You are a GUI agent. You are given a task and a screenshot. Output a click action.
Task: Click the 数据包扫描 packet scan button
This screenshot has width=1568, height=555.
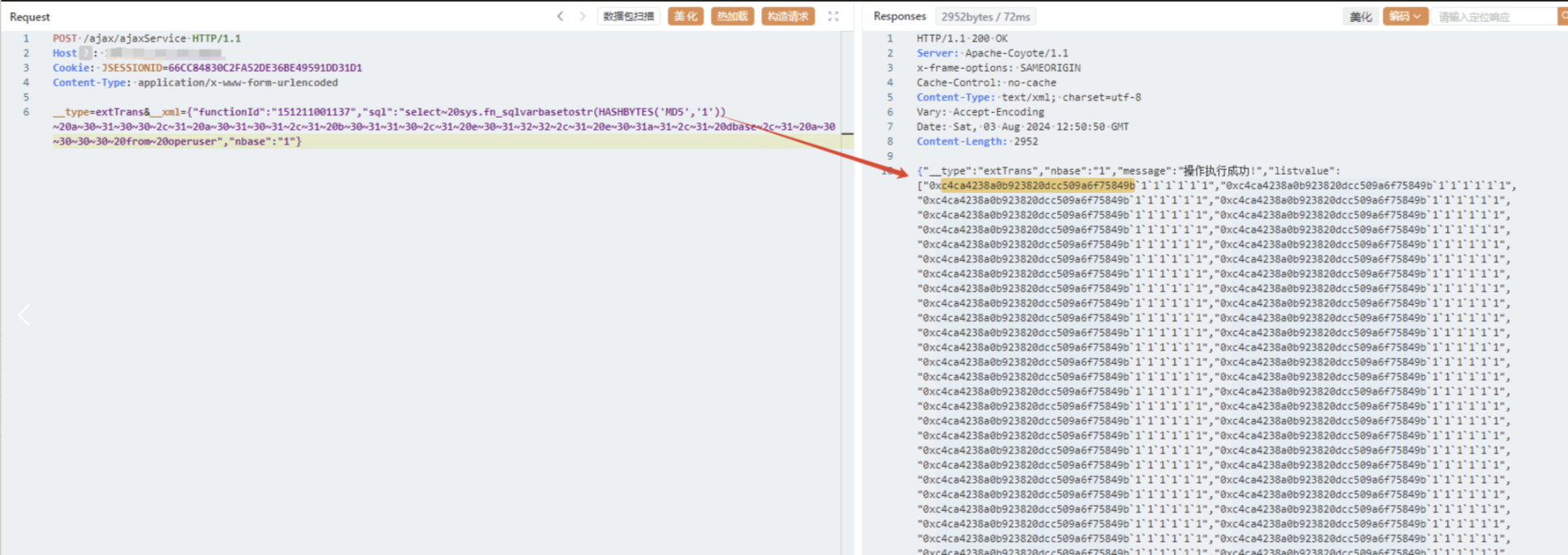pyautogui.click(x=628, y=16)
